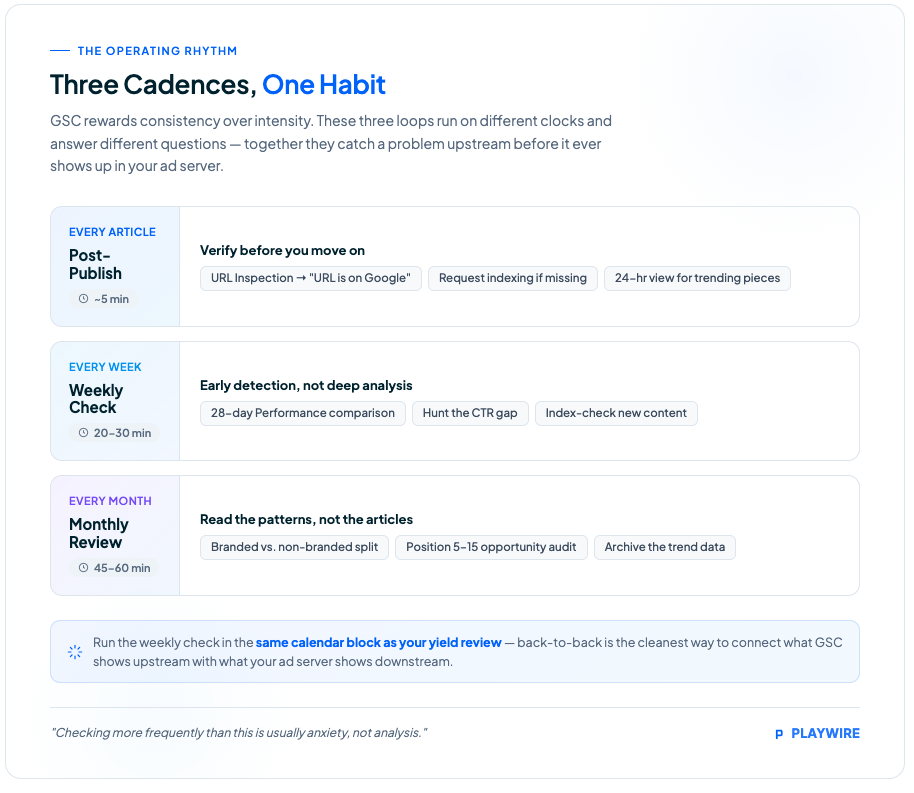Select the '24-hr view for trending pieces' chip
The height and width of the screenshot is (793, 914).
(697, 279)
